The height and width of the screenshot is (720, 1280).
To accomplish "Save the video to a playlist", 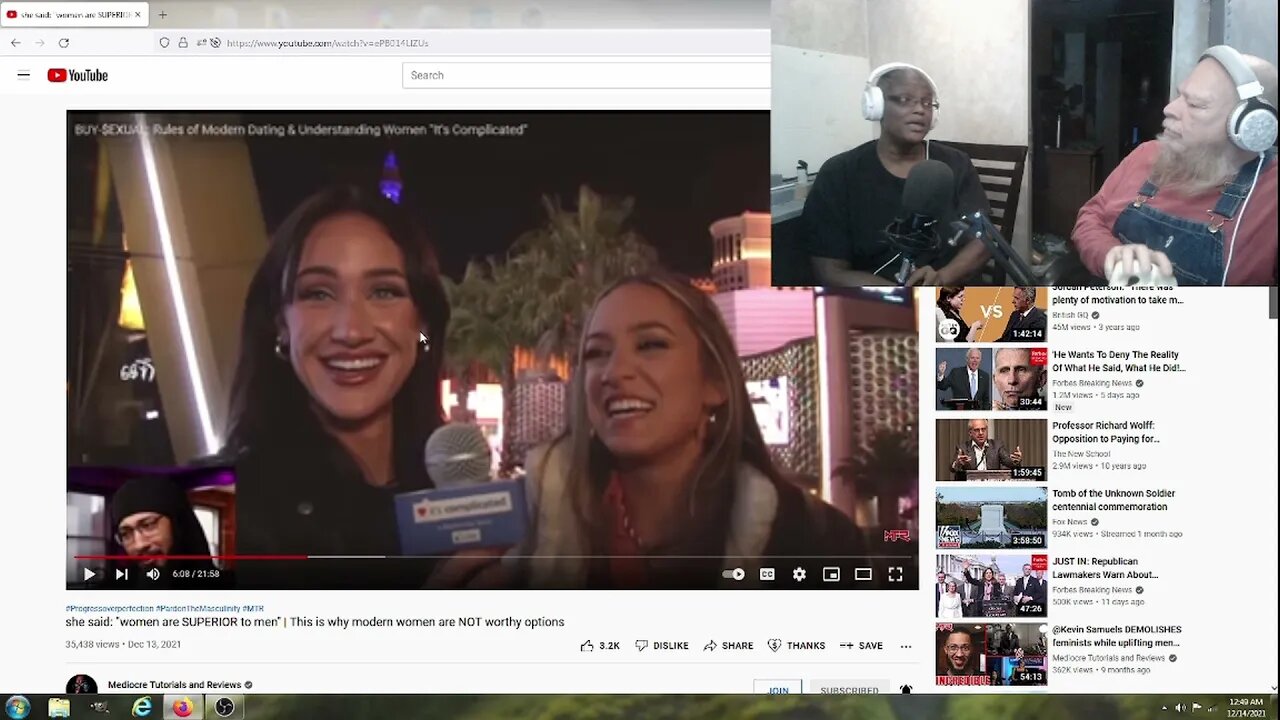I will click(x=861, y=646).
